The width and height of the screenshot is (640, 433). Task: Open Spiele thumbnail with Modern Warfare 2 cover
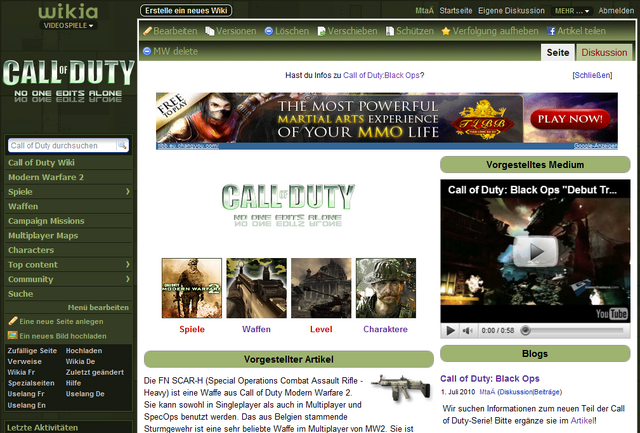click(x=192, y=288)
